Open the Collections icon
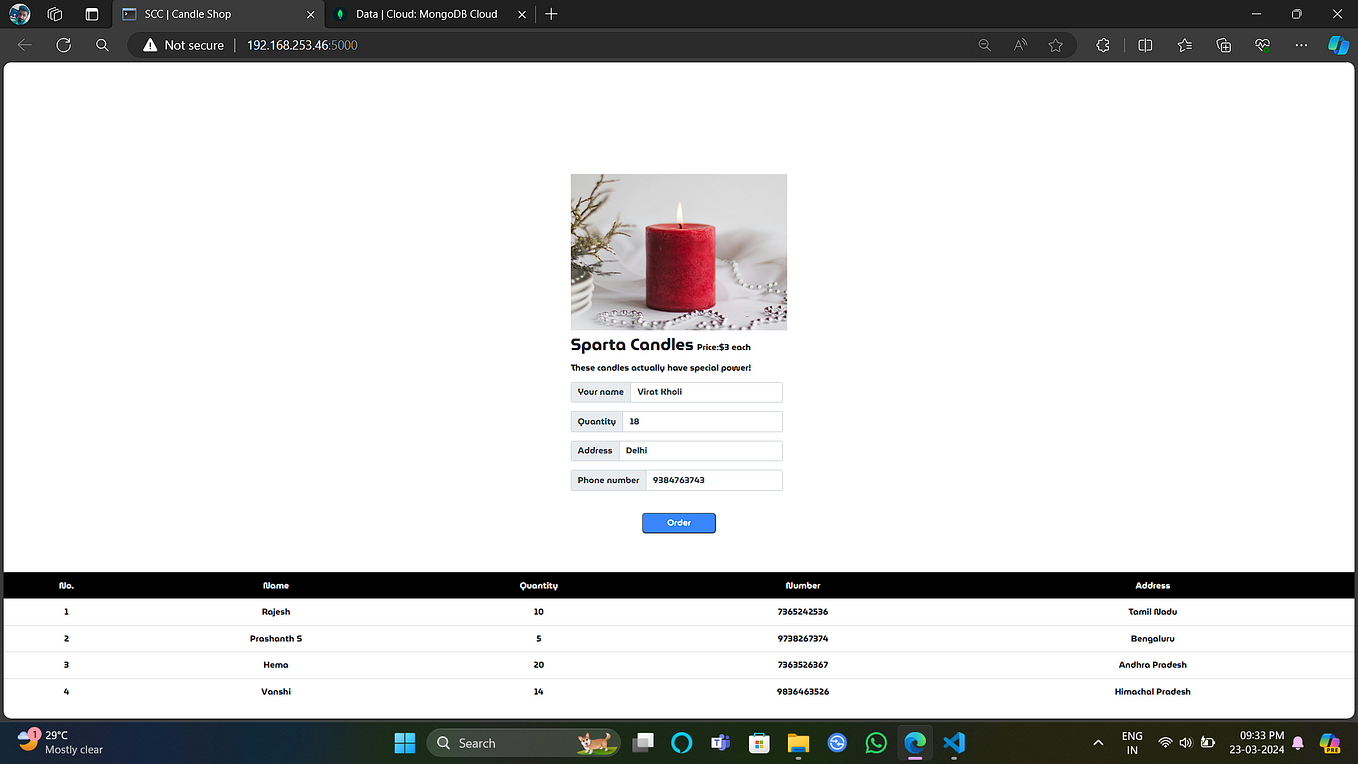This screenshot has height=764, width=1358. pyautogui.click(x=1223, y=45)
